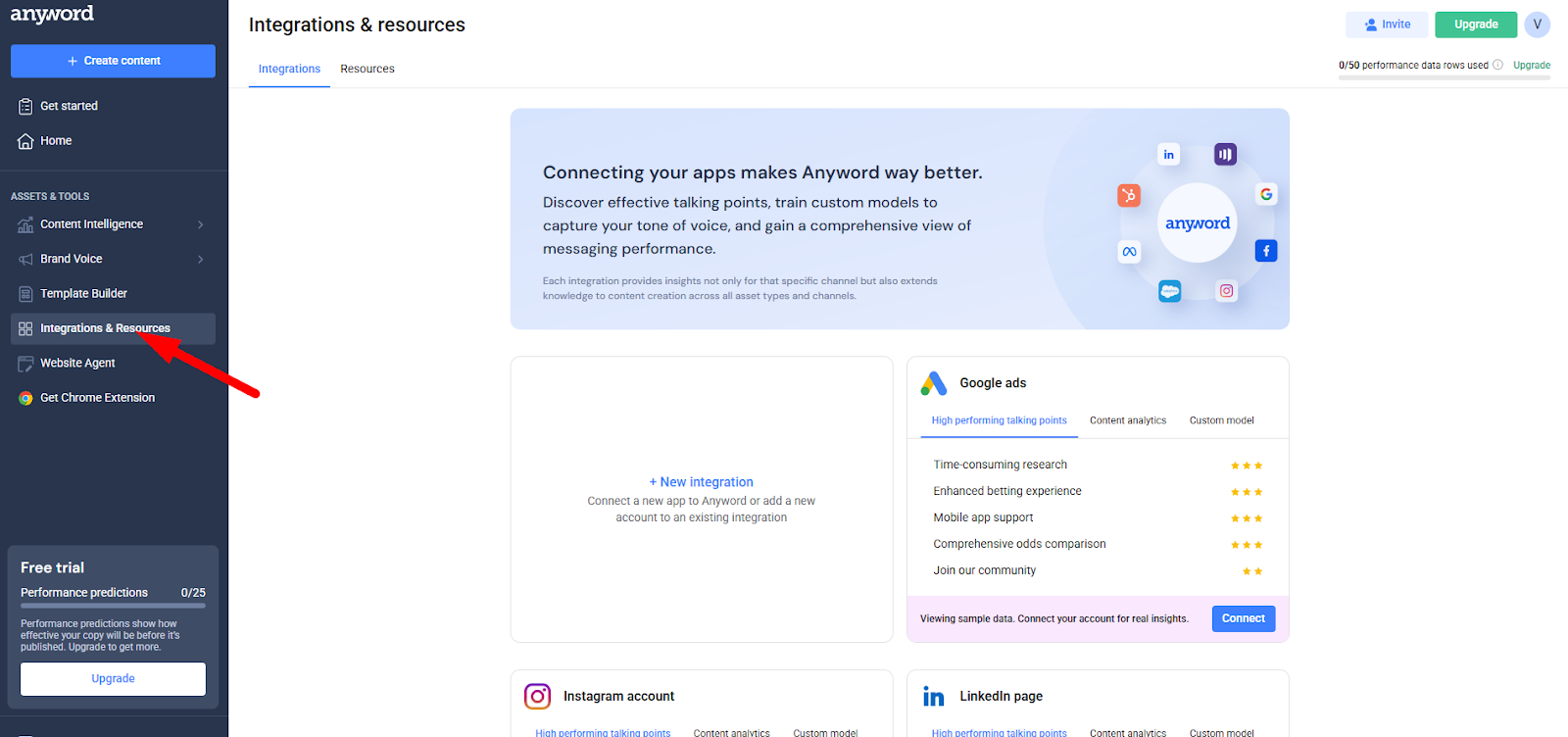Click the Upgrade link beside data rows used

tap(1532, 66)
